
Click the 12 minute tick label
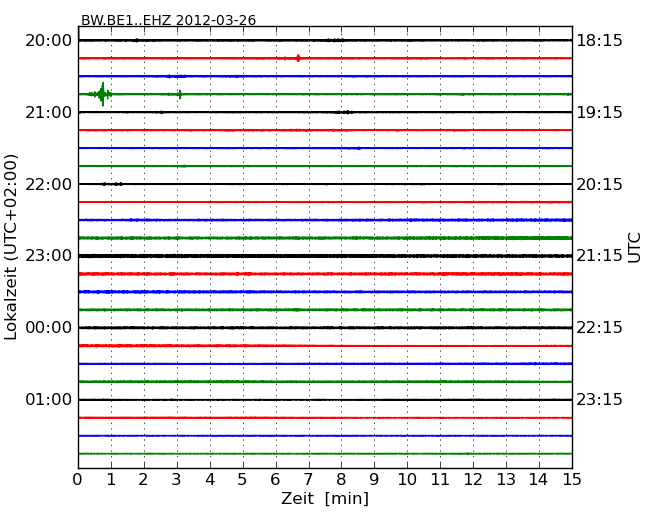click(x=473, y=479)
